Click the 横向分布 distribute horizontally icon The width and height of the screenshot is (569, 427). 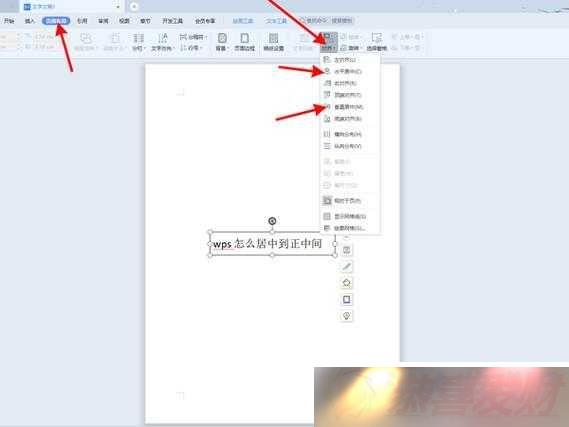click(327, 134)
